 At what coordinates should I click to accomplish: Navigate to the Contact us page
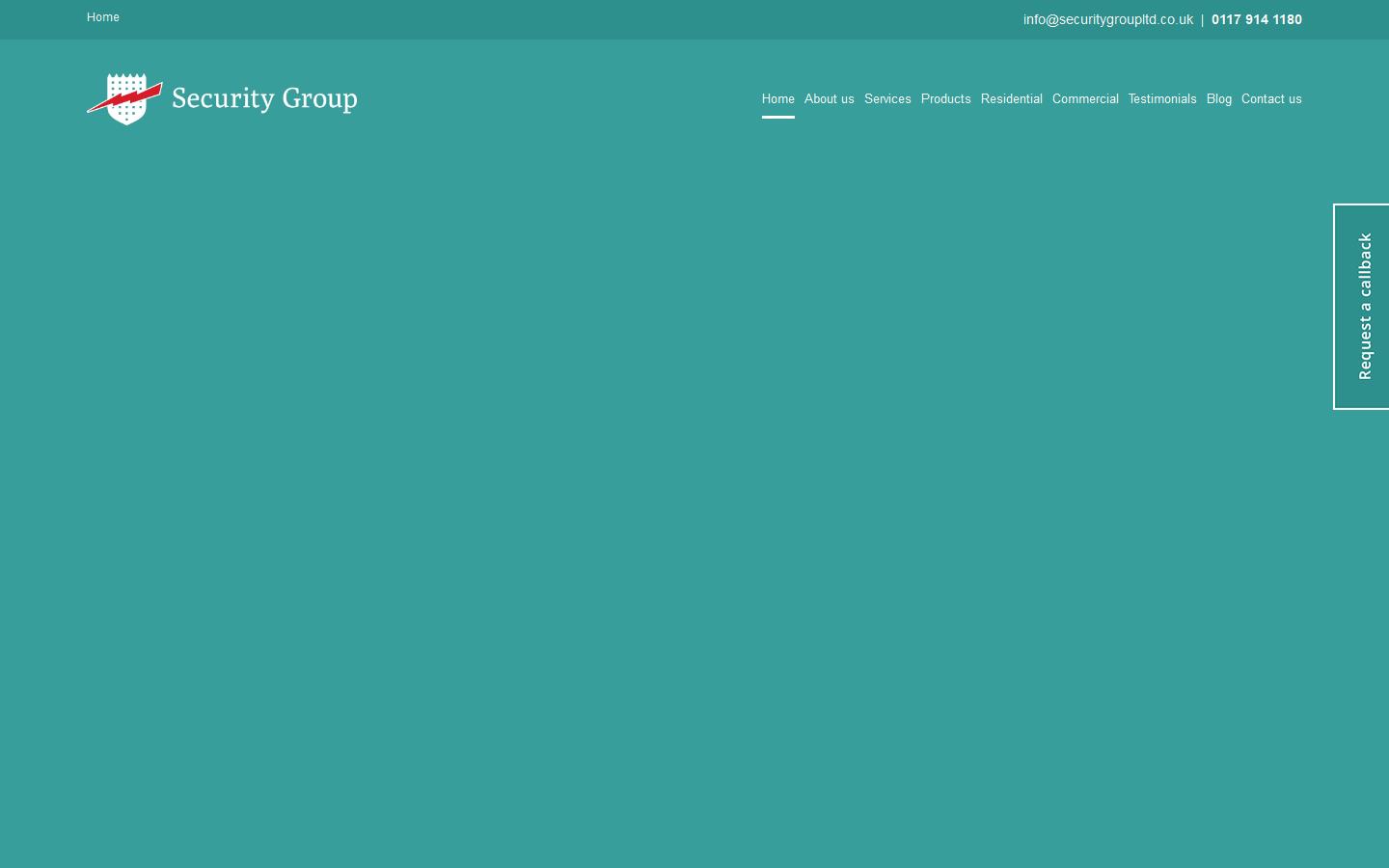click(1271, 98)
